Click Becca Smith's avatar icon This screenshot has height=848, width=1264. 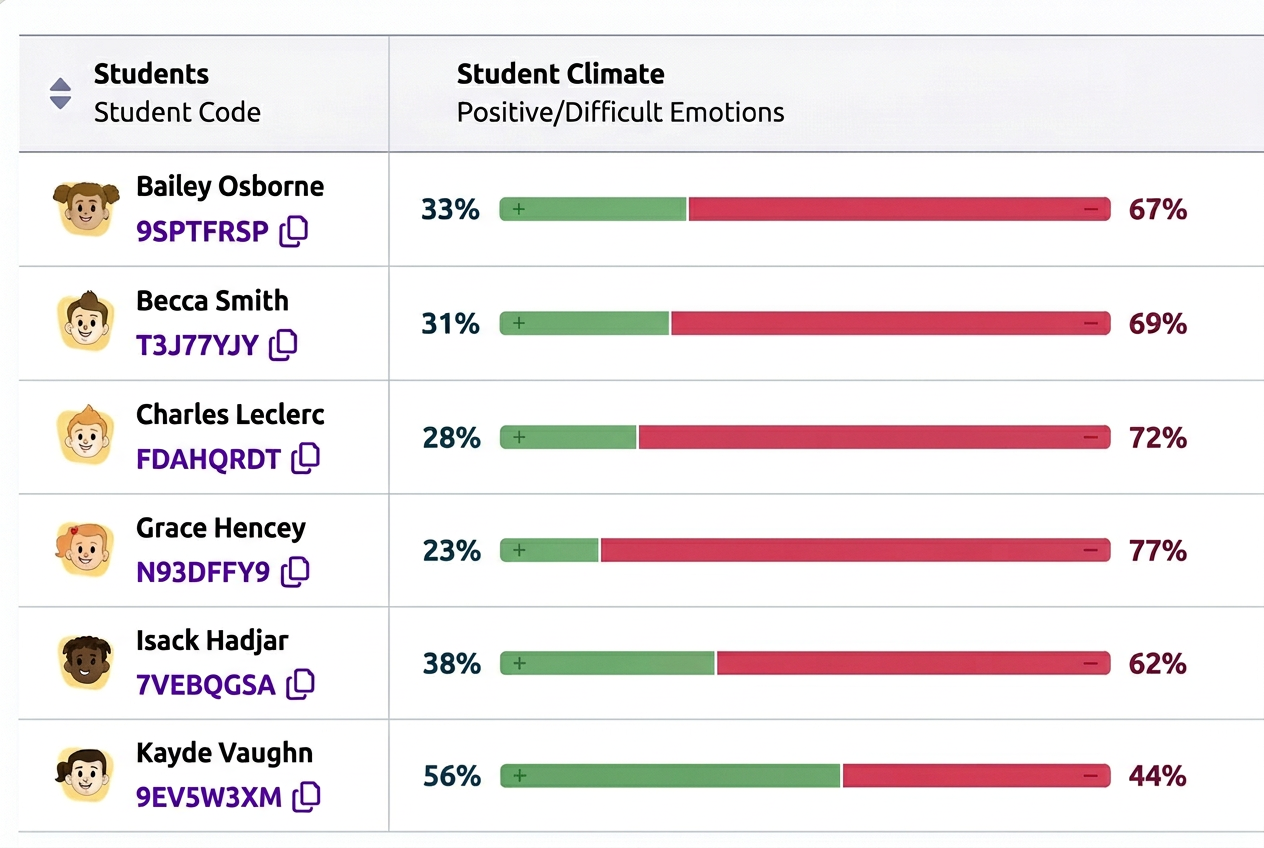point(85,321)
